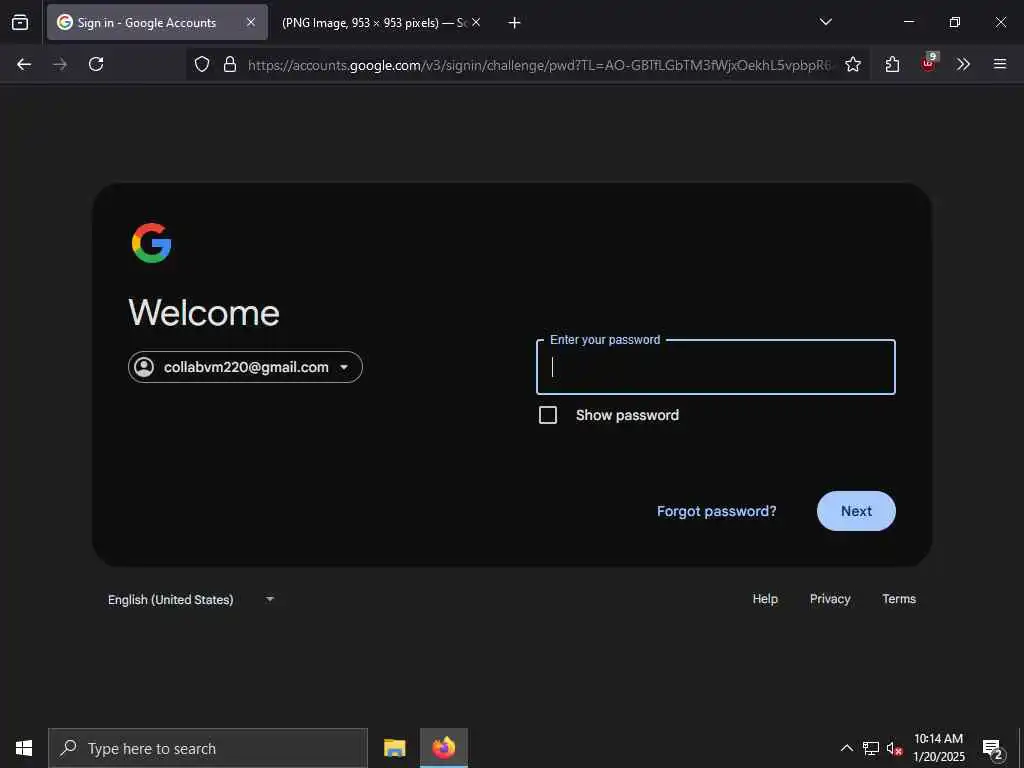
Task: Minimize the Firefox window
Action: pos(908,22)
